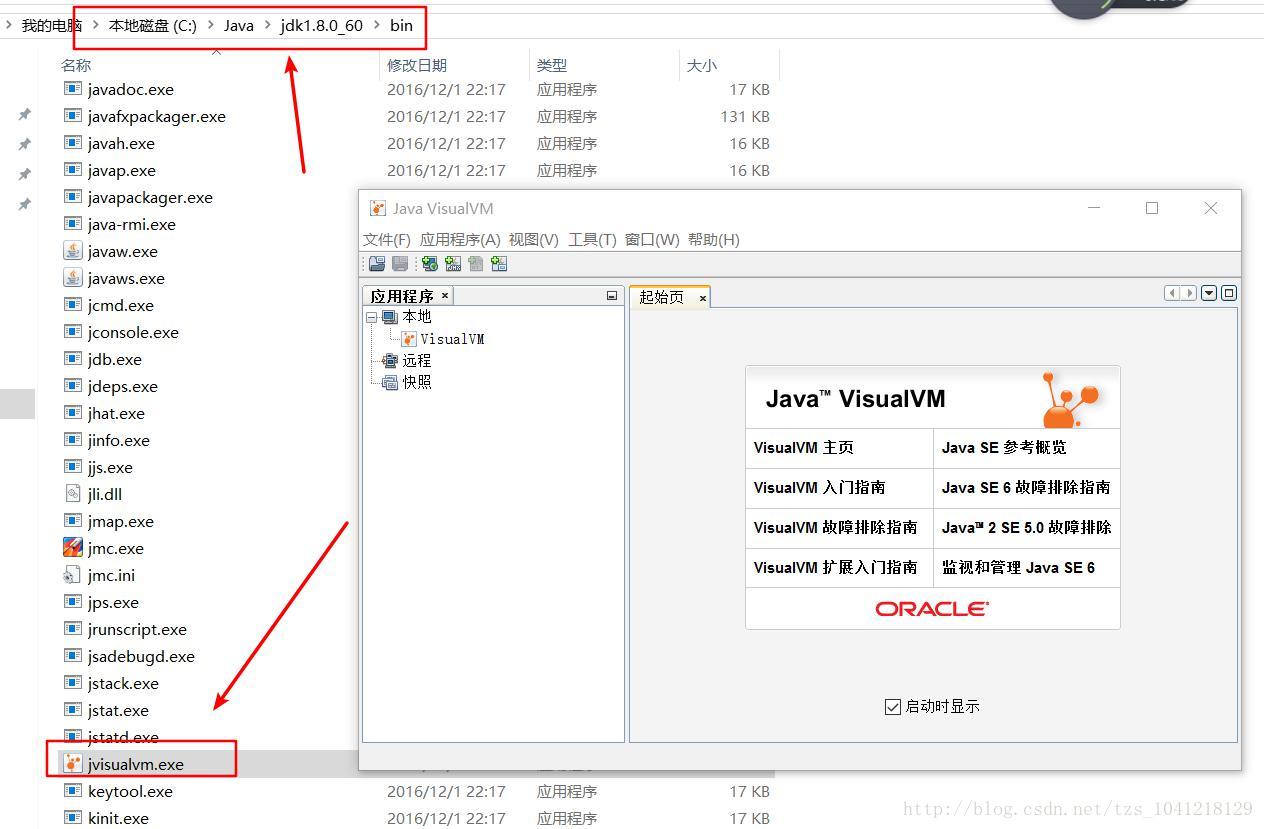Go to the jdk1.8.0_60 breadcrumb folder
This screenshot has width=1264, height=829.
[x=321, y=25]
